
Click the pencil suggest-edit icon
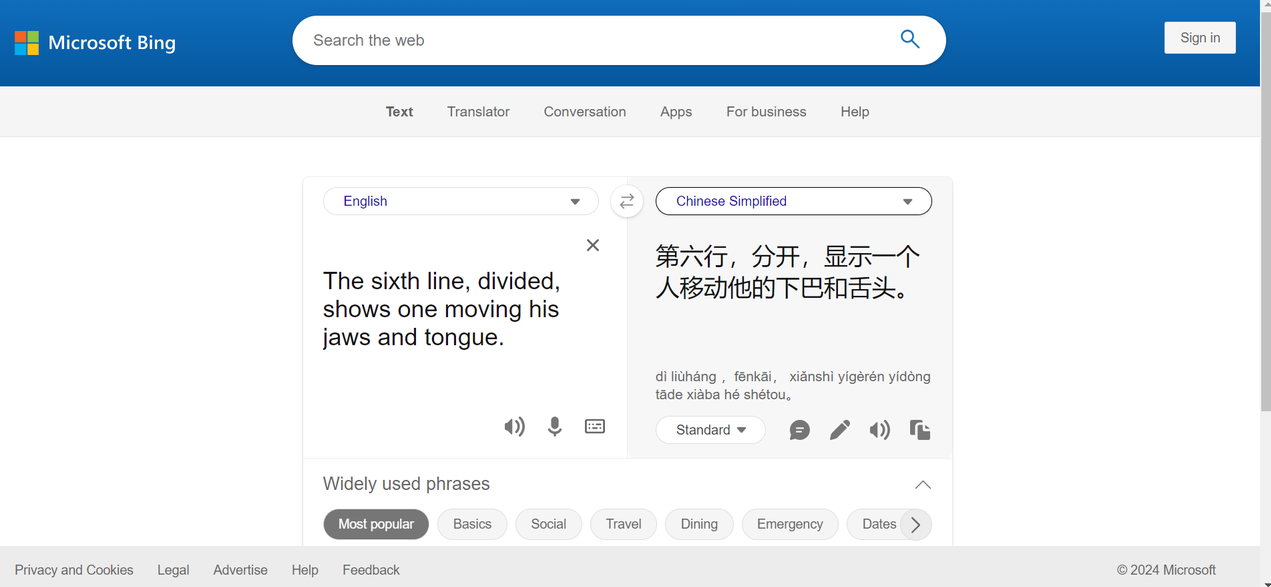click(840, 430)
